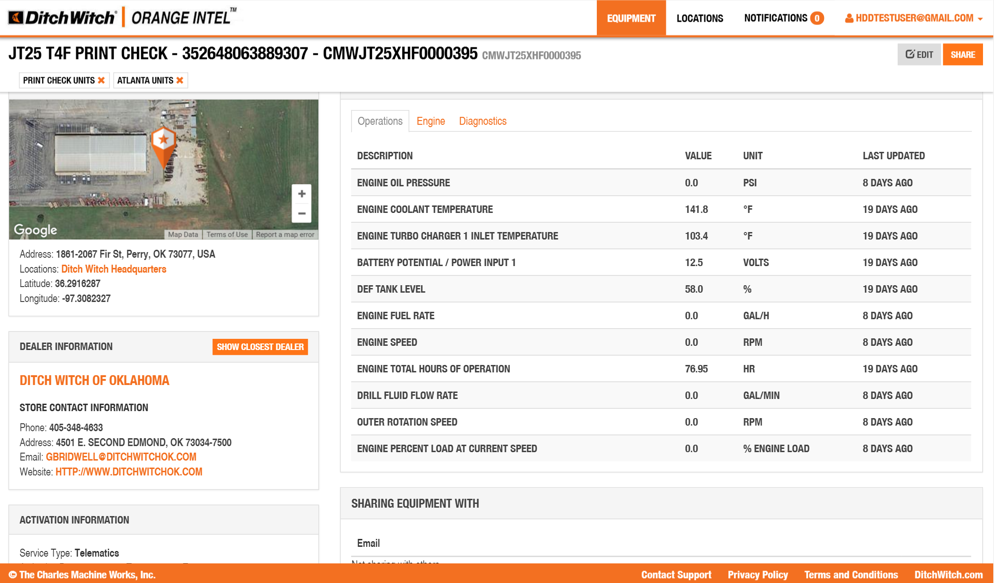Visit DitchWitch.com from the footer
Screen dimensions: 994x583
(948, 575)
